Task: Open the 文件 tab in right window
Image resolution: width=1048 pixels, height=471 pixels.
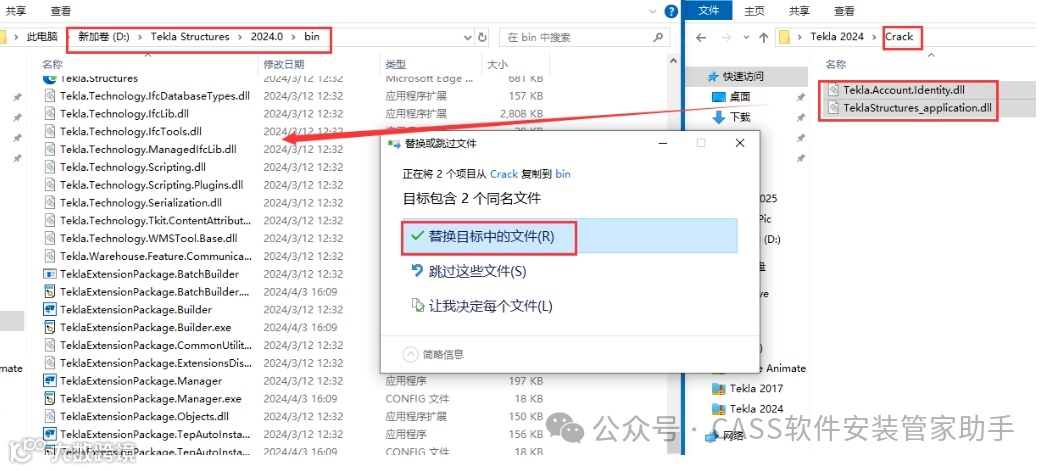Action: pyautogui.click(x=708, y=11)
